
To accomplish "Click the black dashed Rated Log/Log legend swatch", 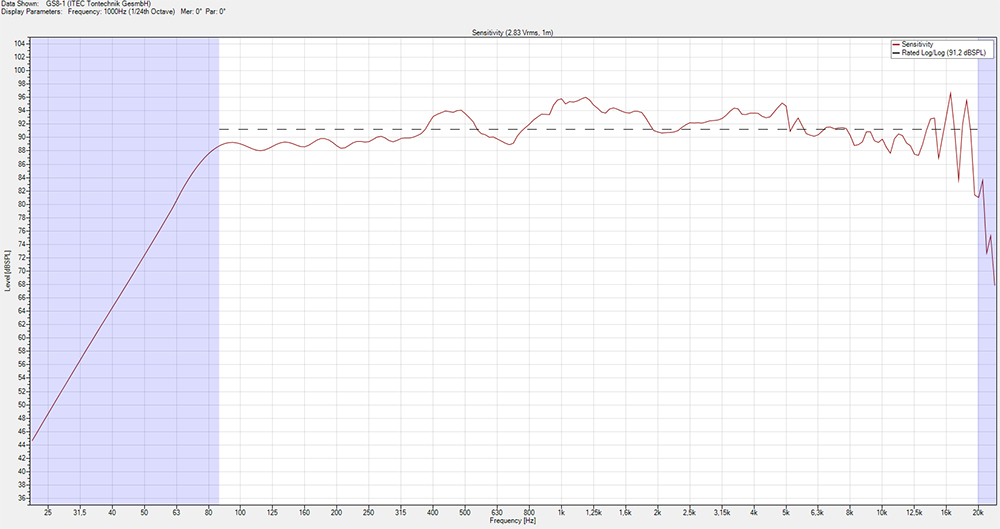I will pyautogui.click(x=895, y=53).
